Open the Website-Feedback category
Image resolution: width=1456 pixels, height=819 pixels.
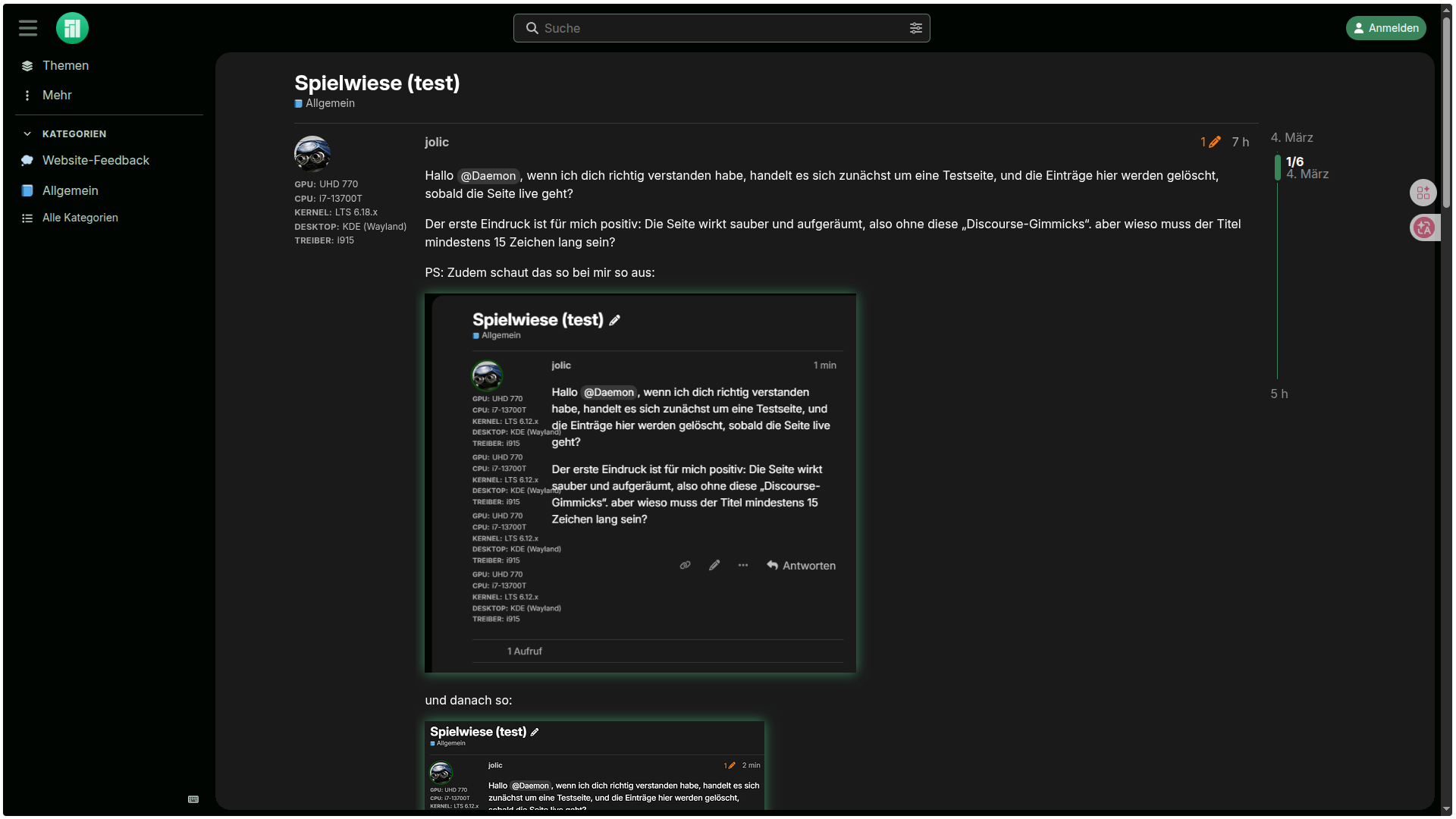tap(96, 160)
